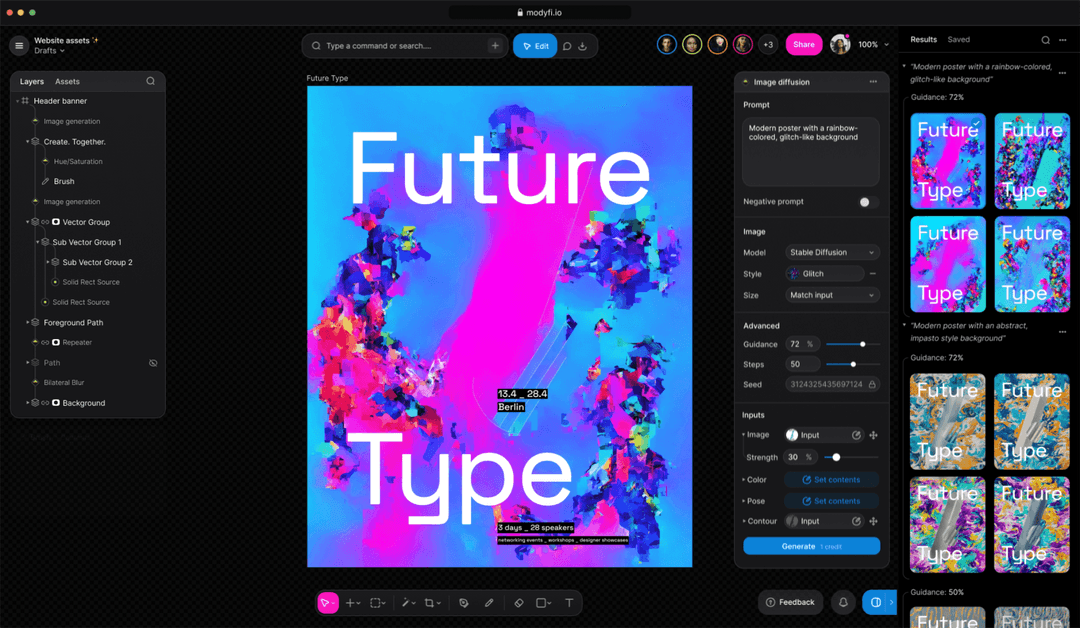Open the Saved results tab
1080x628 pixels.
point(958,40)
